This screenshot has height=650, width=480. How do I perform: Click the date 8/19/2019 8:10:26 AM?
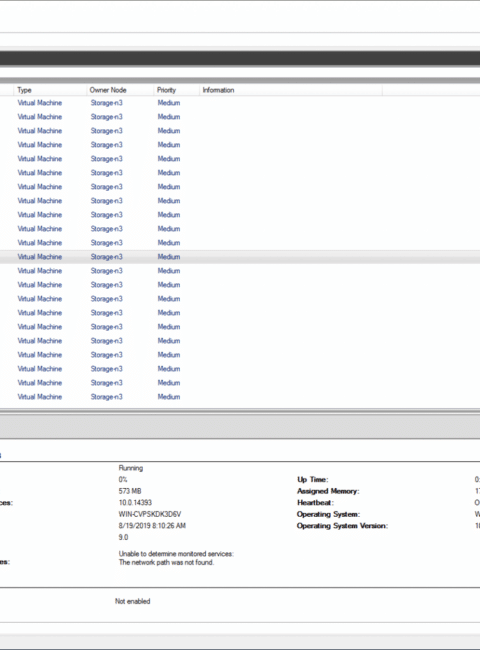click(152, 526)
